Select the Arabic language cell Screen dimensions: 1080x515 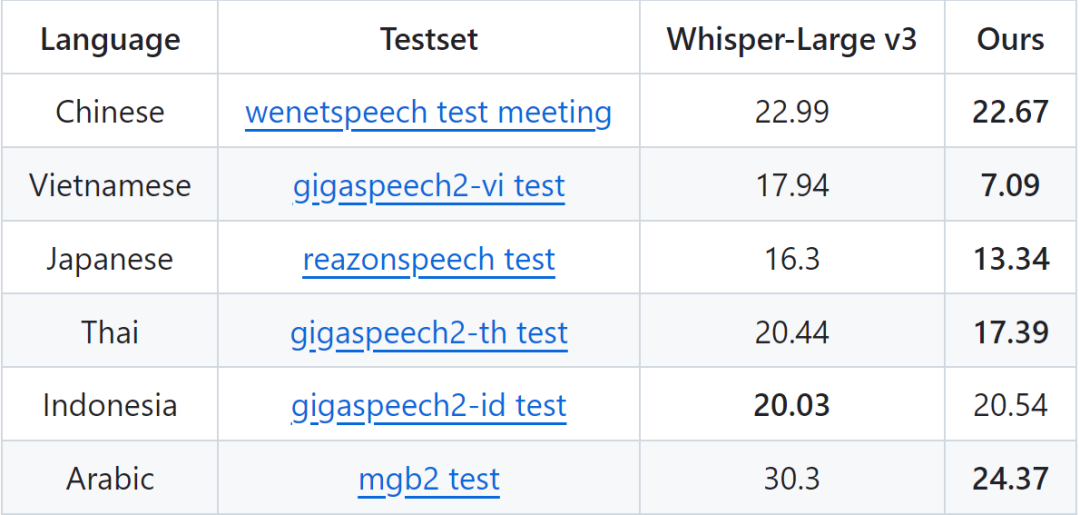coord(110,479)
